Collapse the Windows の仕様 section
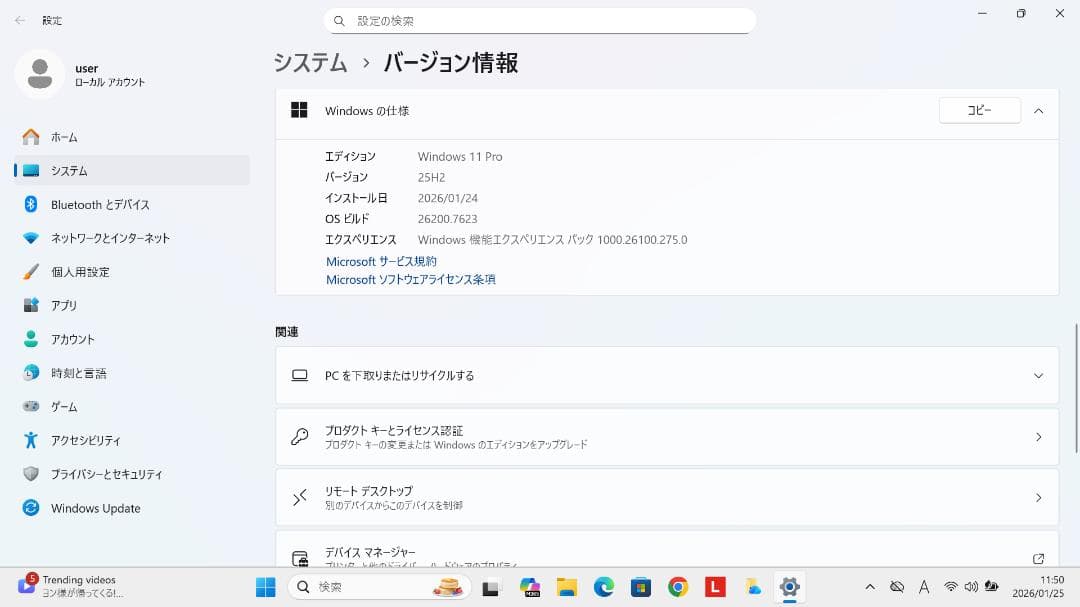Screen dimensions: 1080x607 [x=1038, y=111]
